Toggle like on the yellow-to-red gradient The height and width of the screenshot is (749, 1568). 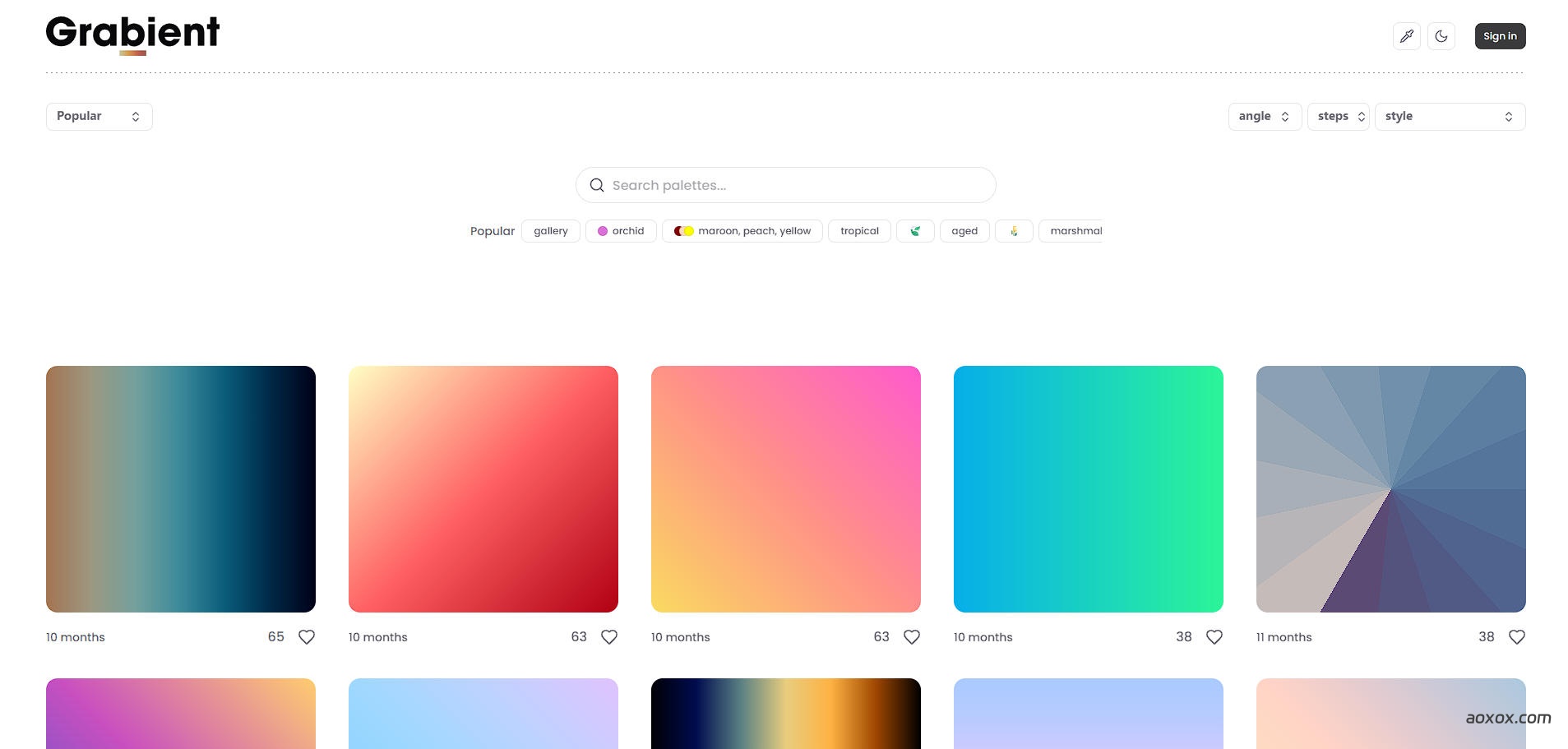tap(608, 637)
